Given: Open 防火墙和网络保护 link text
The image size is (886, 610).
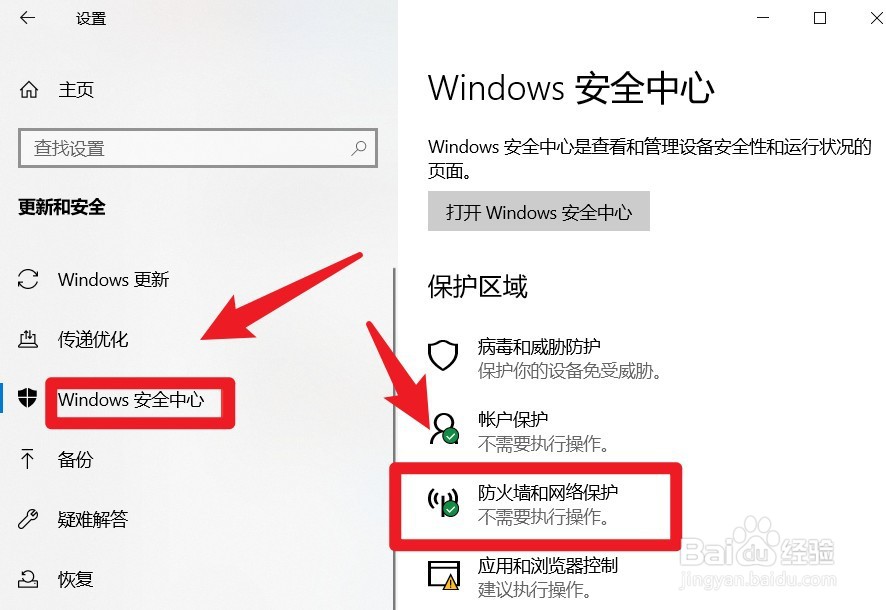Looking at the screenshot, I should 548,493.
